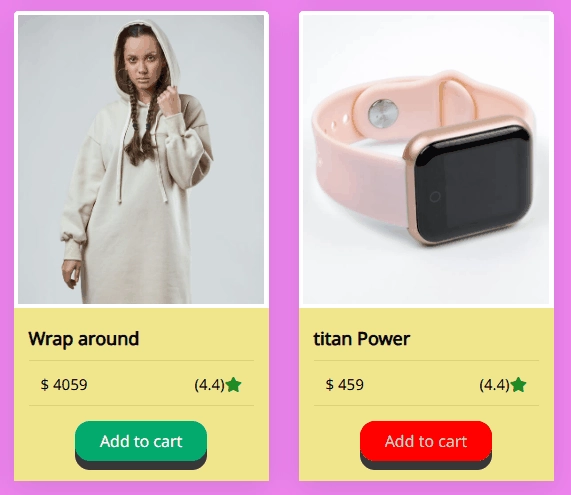This screenshot has height=495, width=571.
Task: Open the hoodie dress product image
Action: tap(141, 159)
